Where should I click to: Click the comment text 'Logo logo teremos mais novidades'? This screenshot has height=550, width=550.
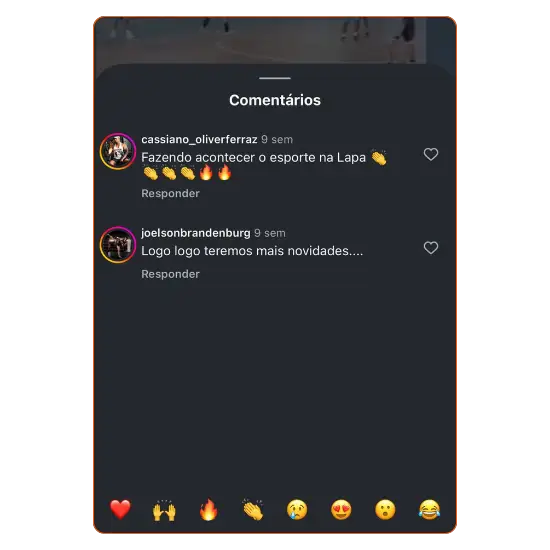click(252, 251)
